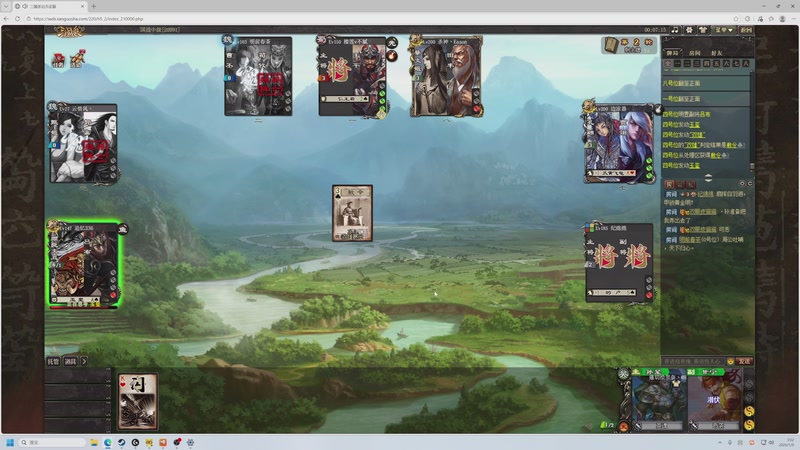Click the kingdom emblem above my general
800x450 pixels.
pyautogui.click(x=623, y=374)
